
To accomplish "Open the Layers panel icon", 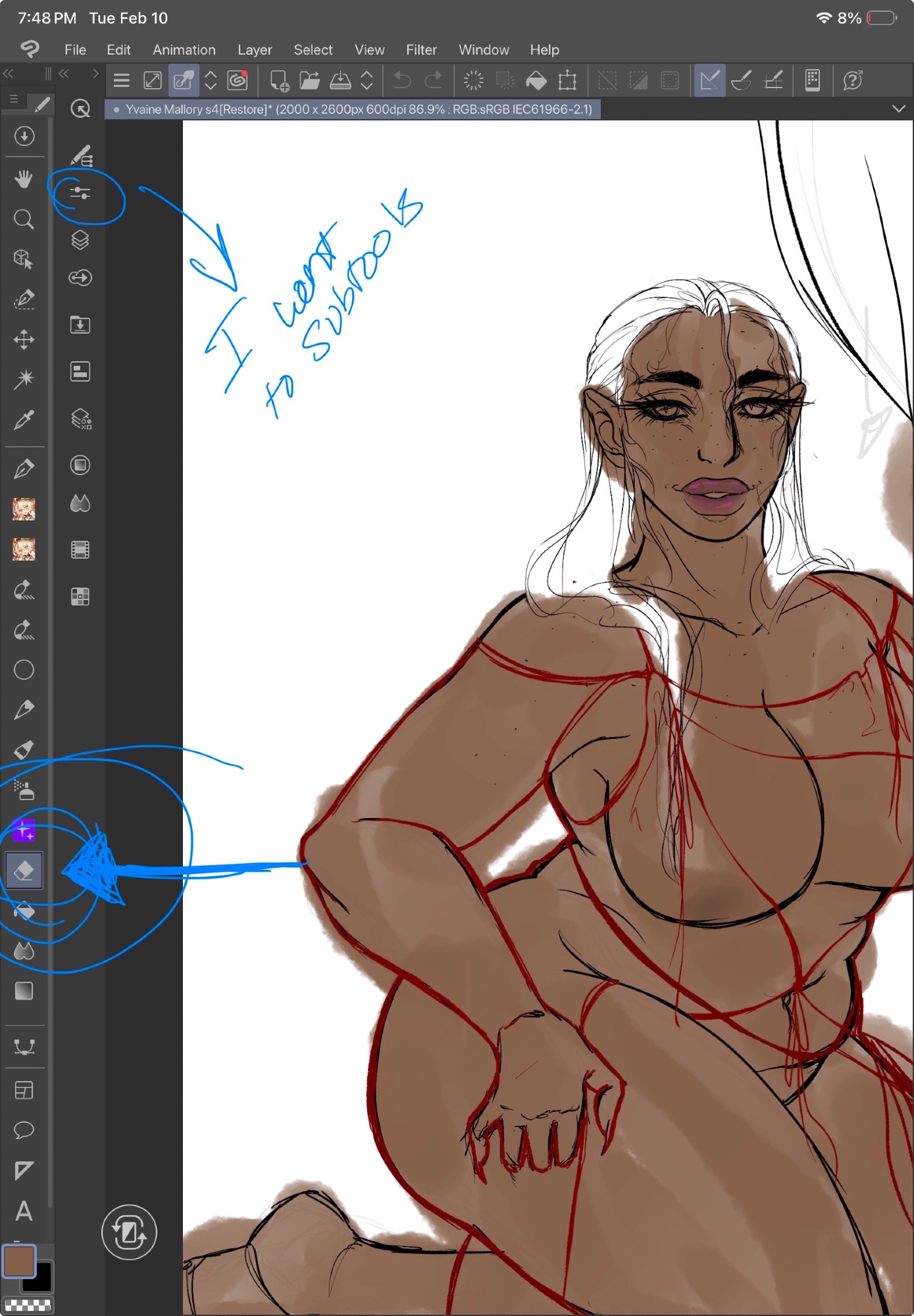I will tap(80, 240).
